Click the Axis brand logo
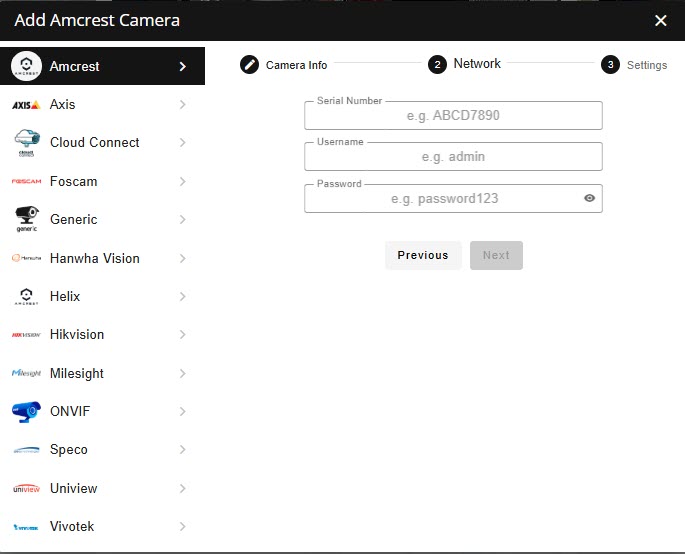Screen dimensions: 685x554 pyautogui.click(x=26, y=105)
